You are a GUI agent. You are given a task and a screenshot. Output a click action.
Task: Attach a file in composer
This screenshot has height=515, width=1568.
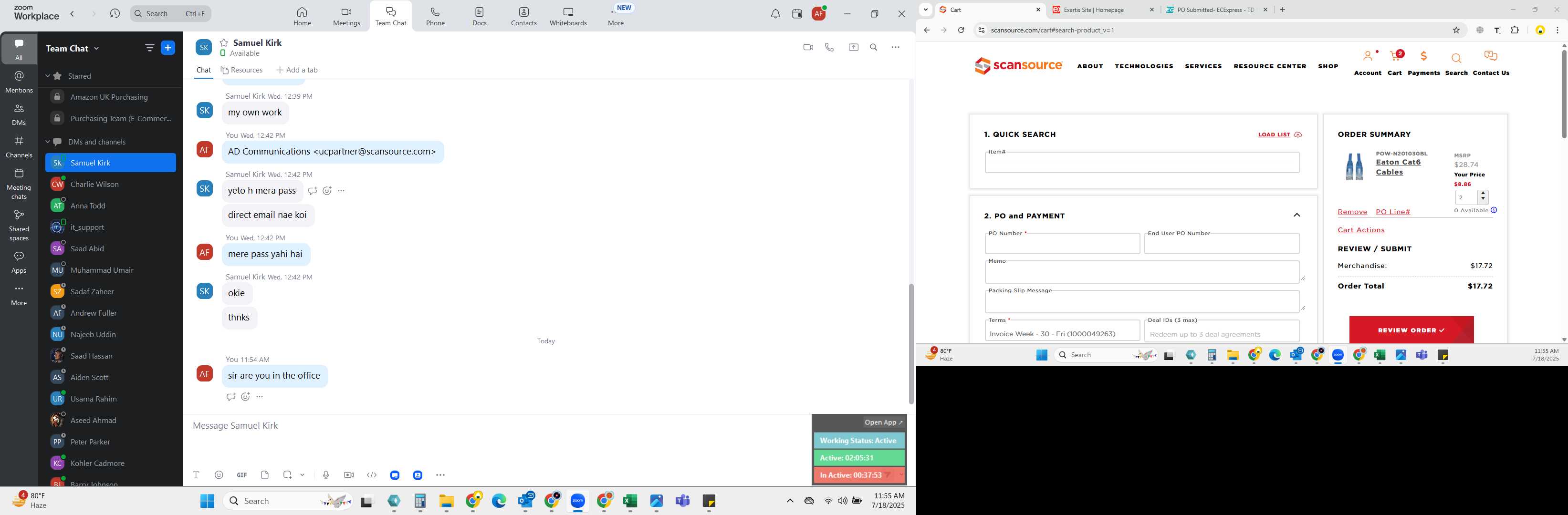click(265, 475)
